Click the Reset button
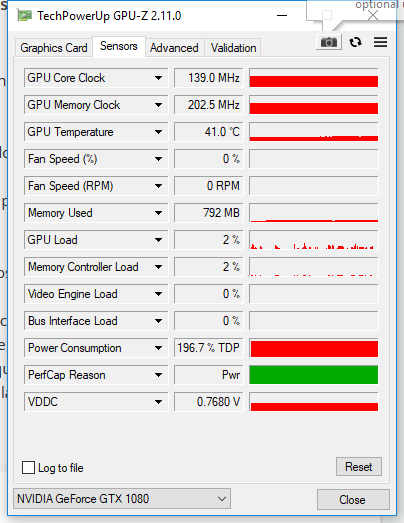 click(359, 467)
